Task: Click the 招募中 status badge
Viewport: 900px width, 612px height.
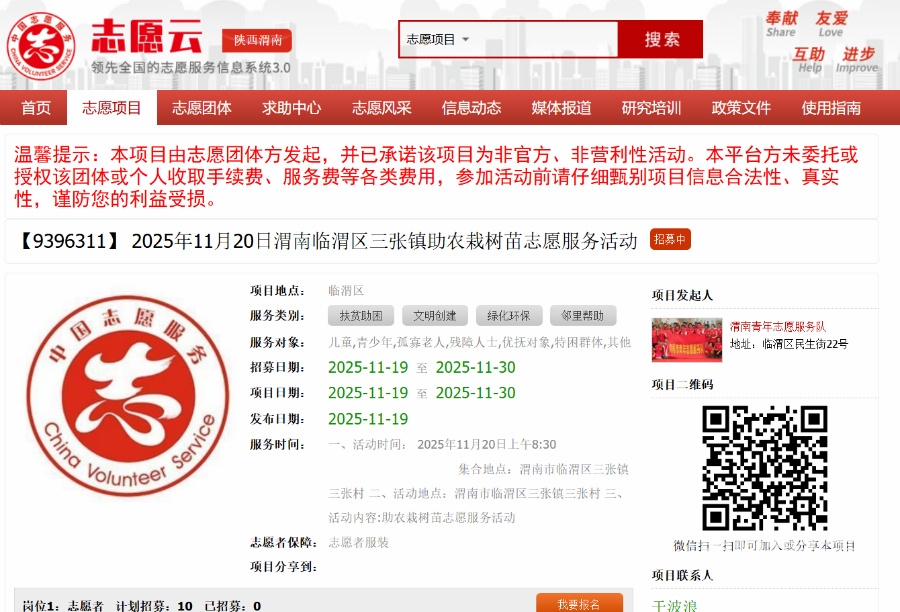Action: (x=669, y=240)
